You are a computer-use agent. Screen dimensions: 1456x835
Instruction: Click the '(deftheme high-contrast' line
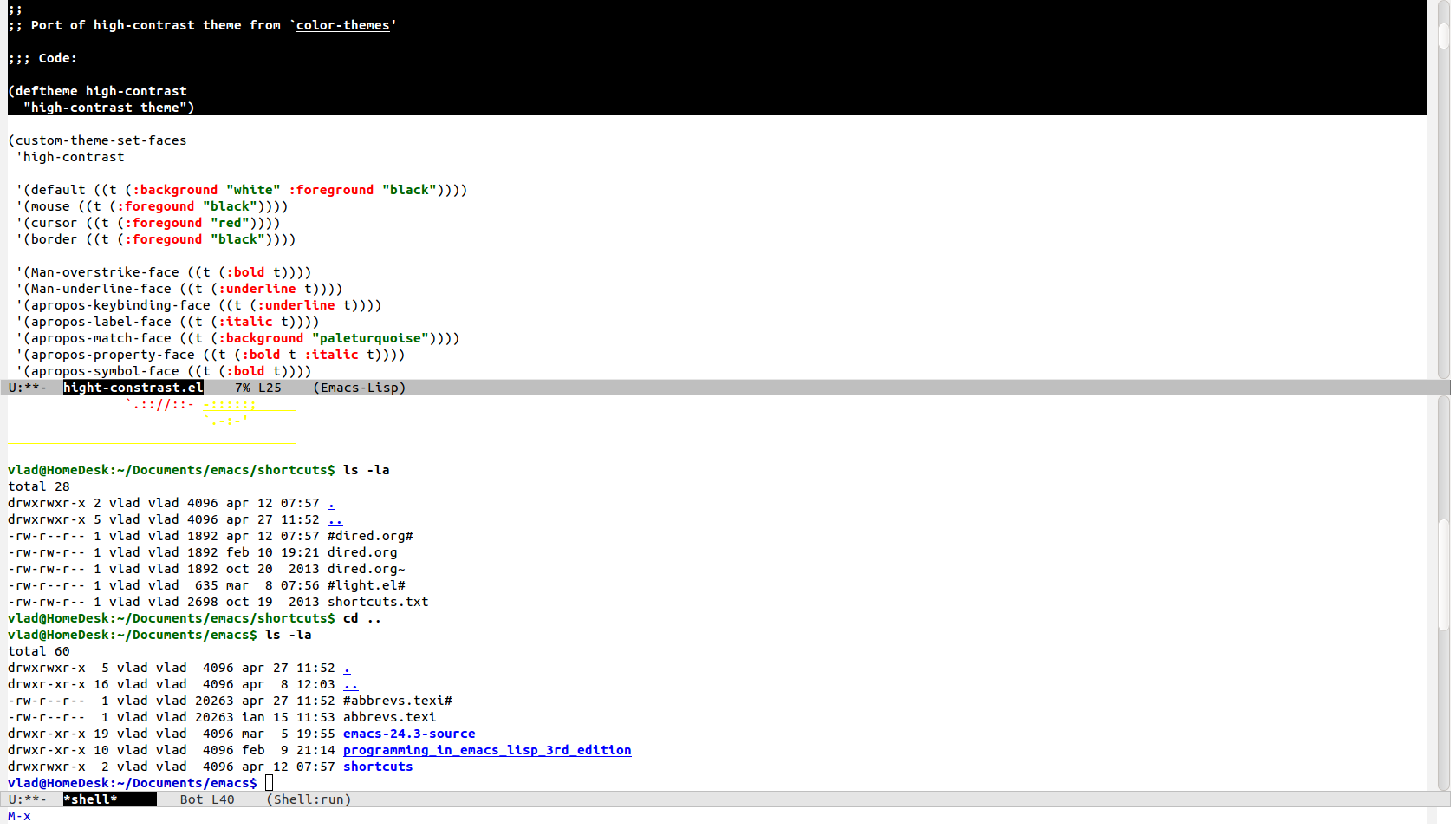[97, 91]
